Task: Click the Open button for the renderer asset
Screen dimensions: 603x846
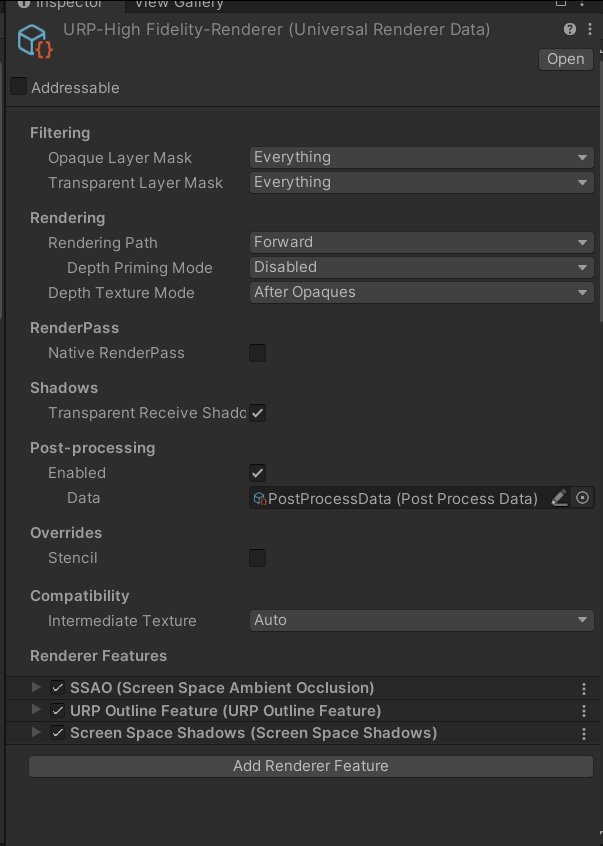Action: pyautogui.click(x=565, y=59)
